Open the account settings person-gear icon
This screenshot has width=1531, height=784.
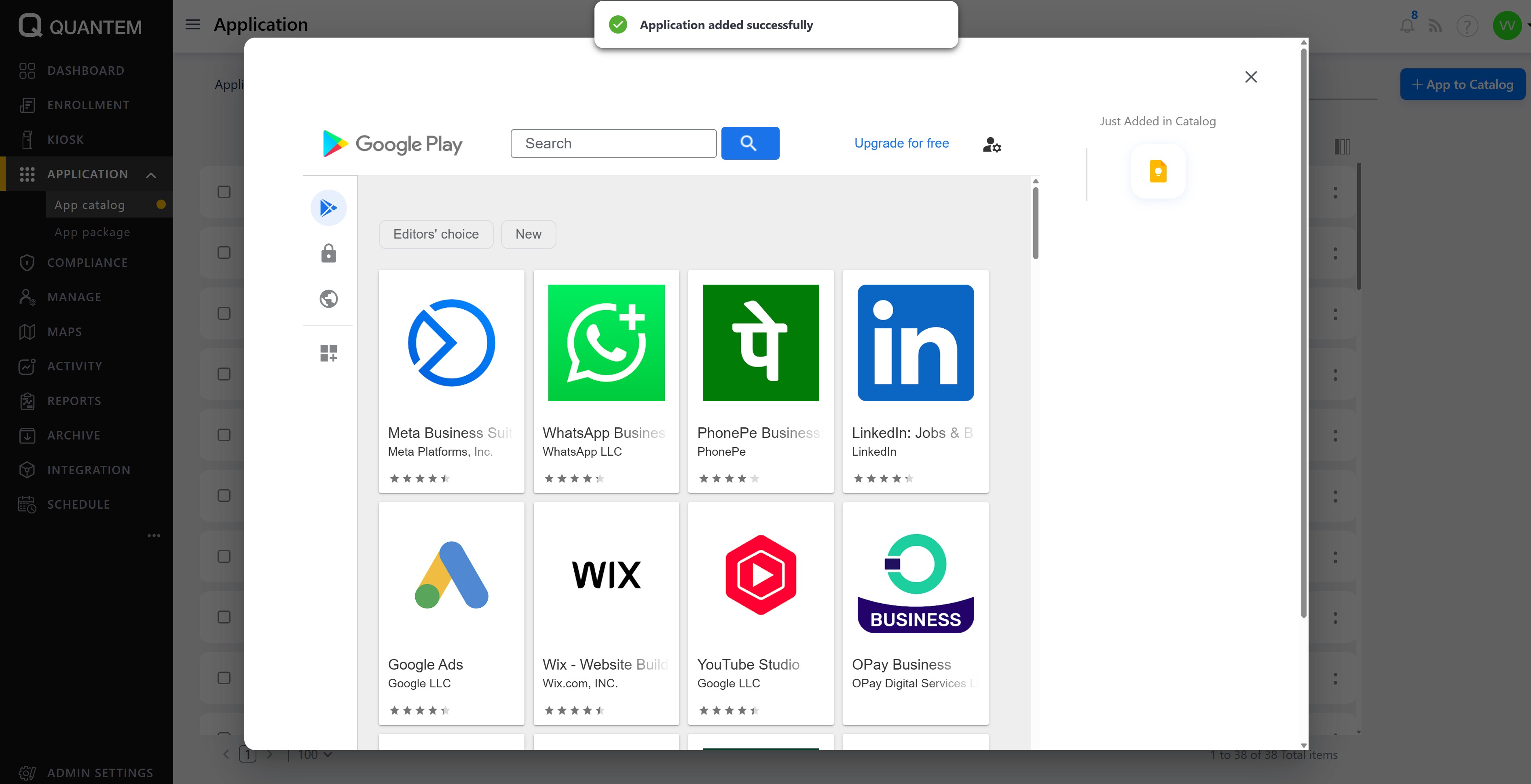coord(991,144)
